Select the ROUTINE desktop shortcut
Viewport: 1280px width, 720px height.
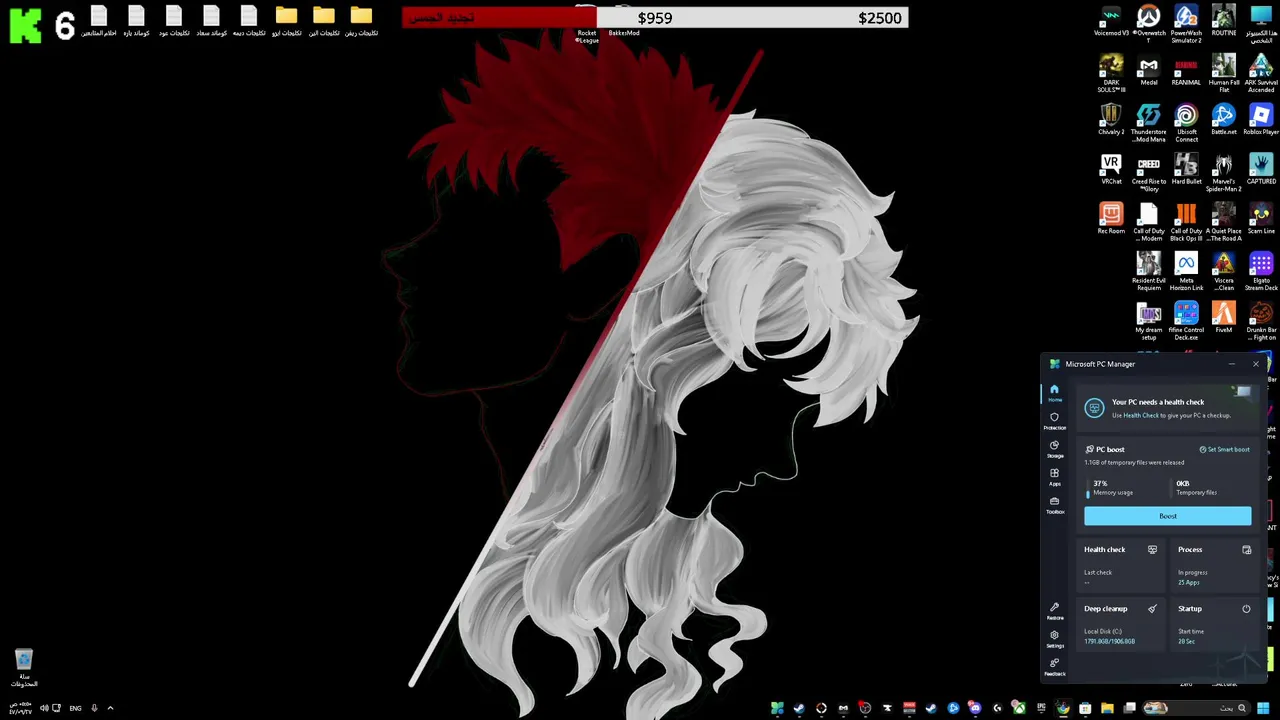1224,22
